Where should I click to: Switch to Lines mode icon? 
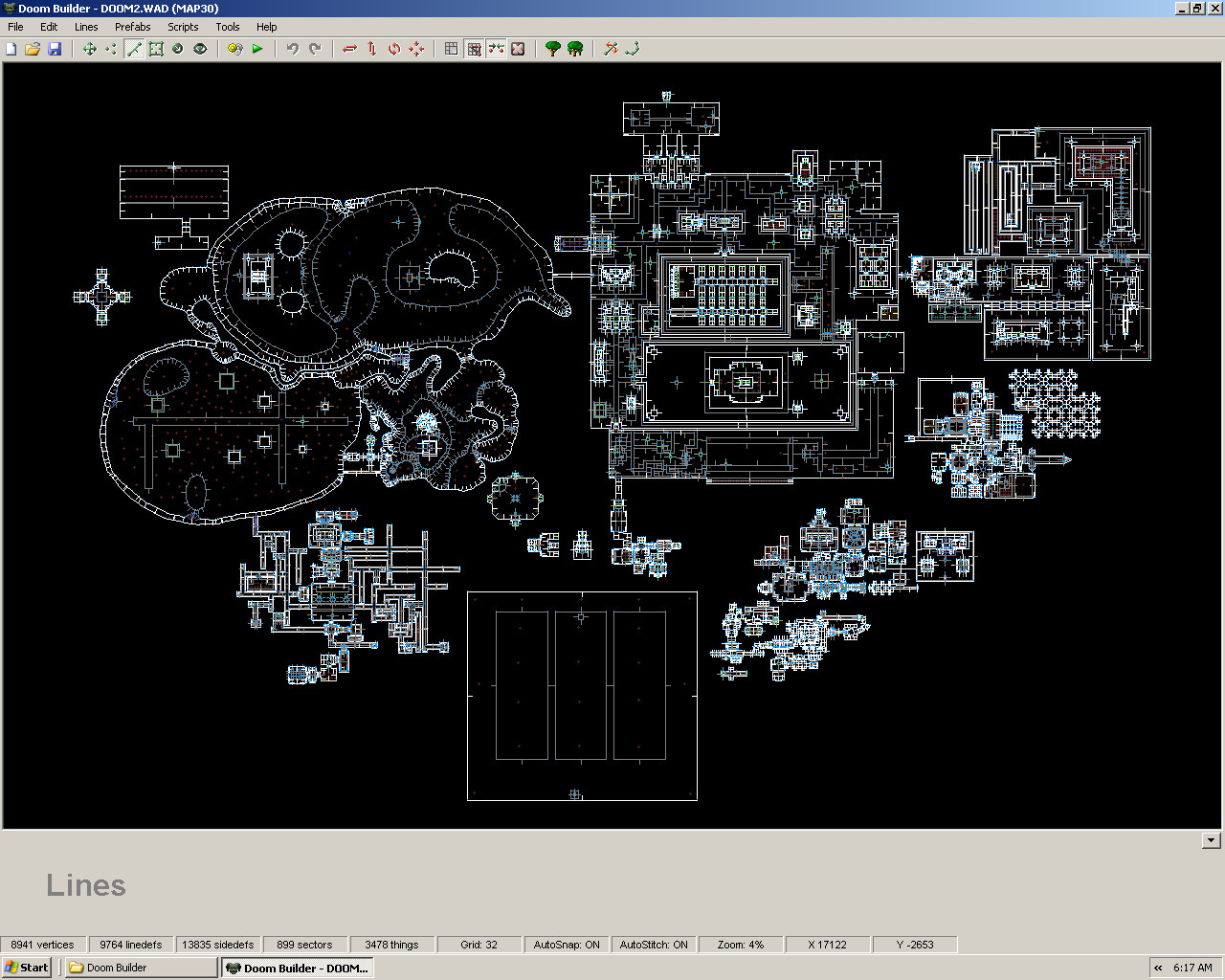pos(134,49)
